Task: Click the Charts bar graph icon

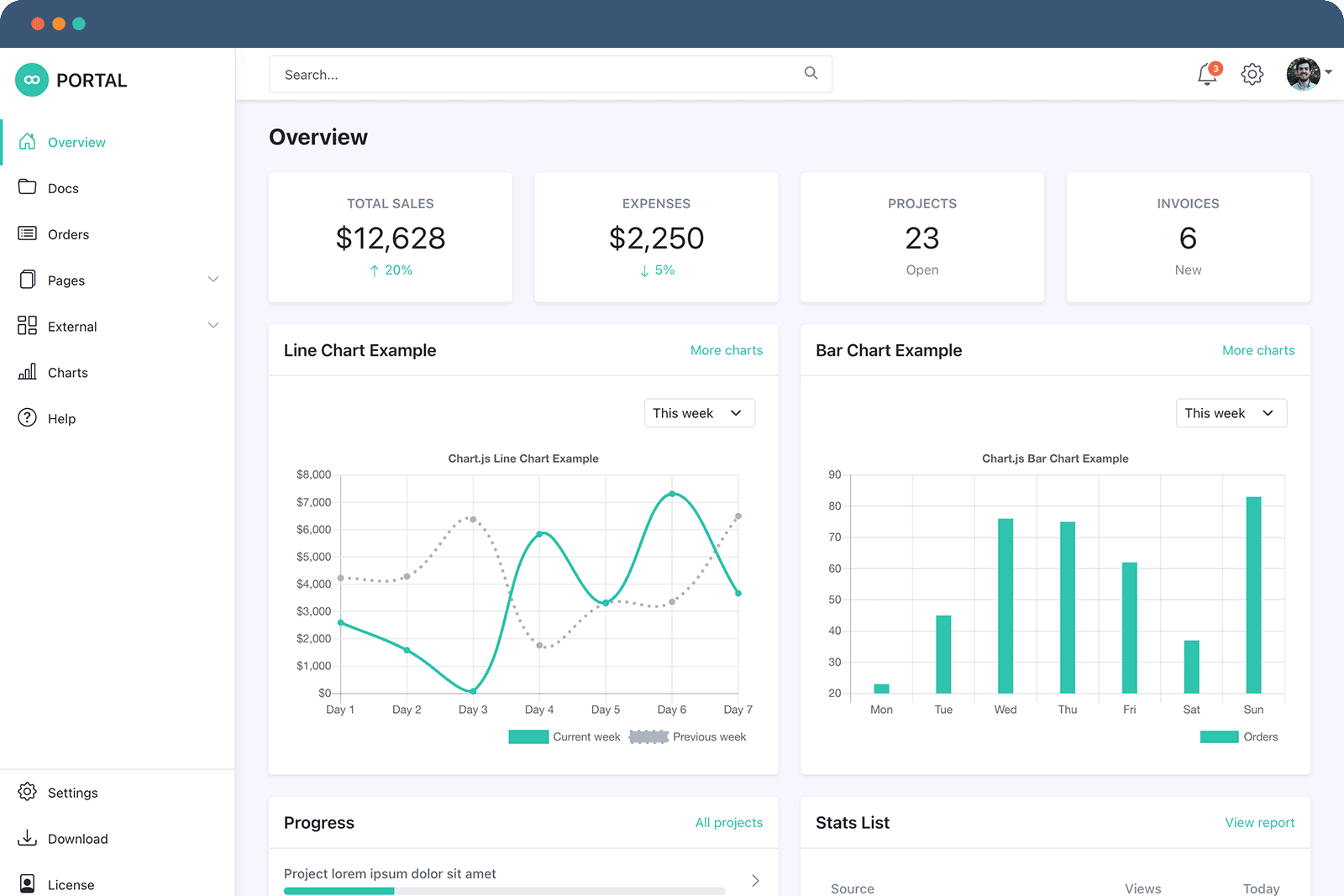Action: (27, 371)
